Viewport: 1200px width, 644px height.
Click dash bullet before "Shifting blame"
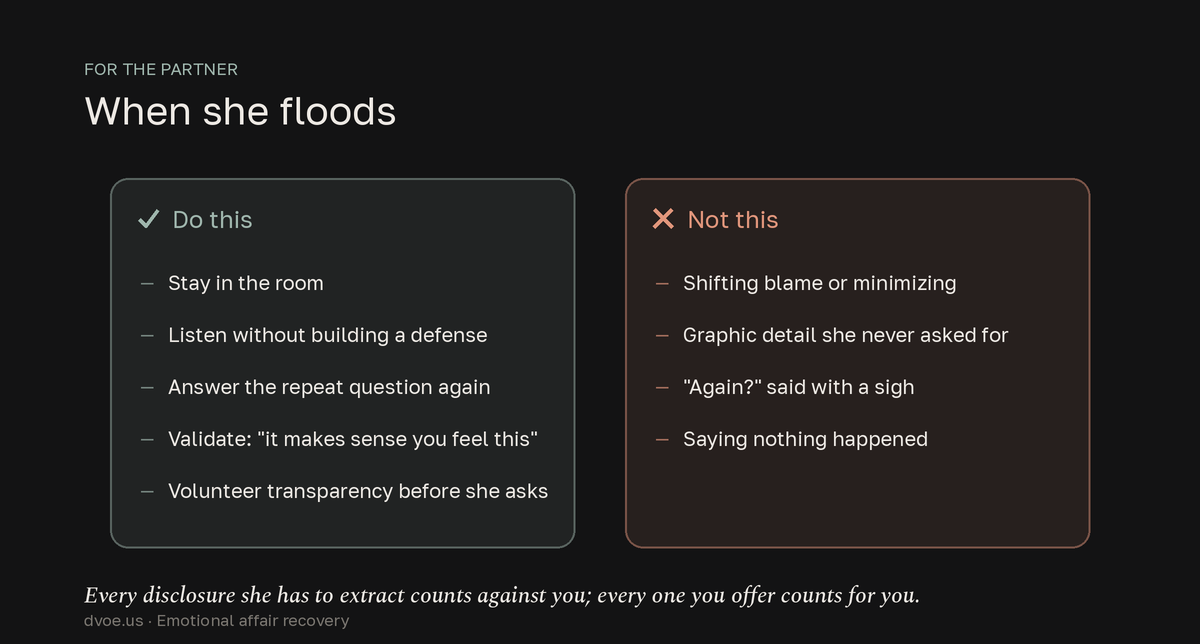tap(662, 284)
